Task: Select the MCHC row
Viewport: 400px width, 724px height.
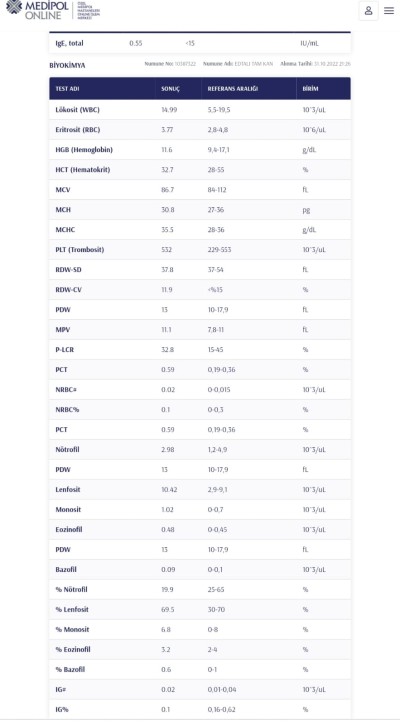Action: (x=200, y=230)
